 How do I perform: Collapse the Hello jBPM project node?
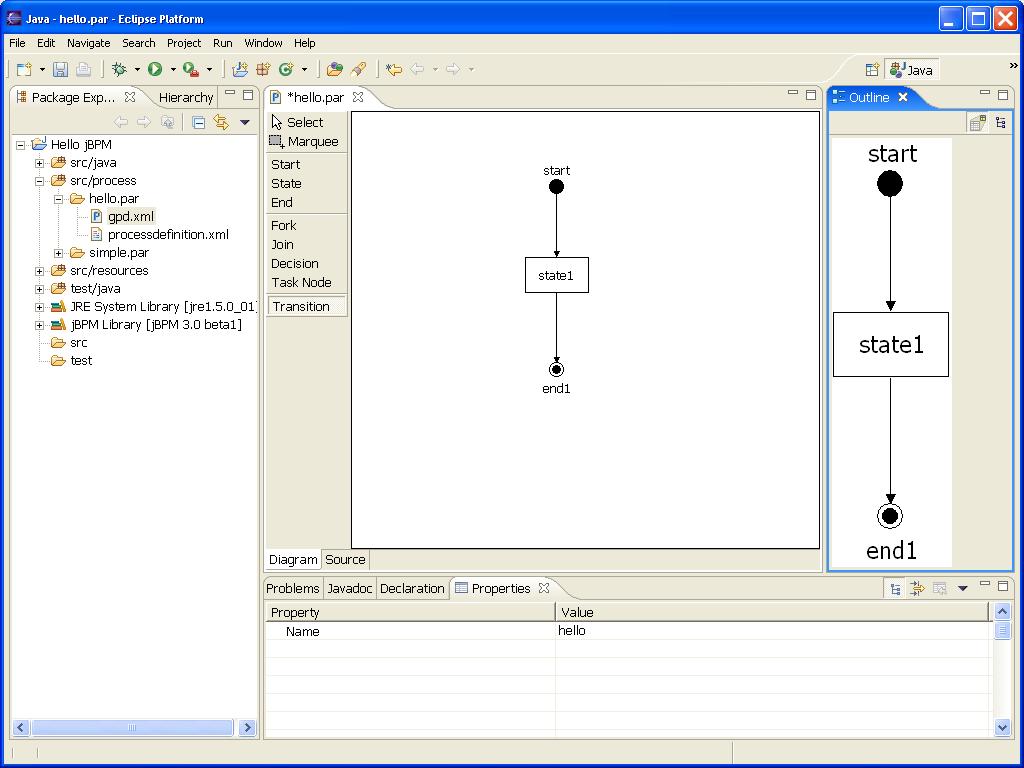pos(21,145)
